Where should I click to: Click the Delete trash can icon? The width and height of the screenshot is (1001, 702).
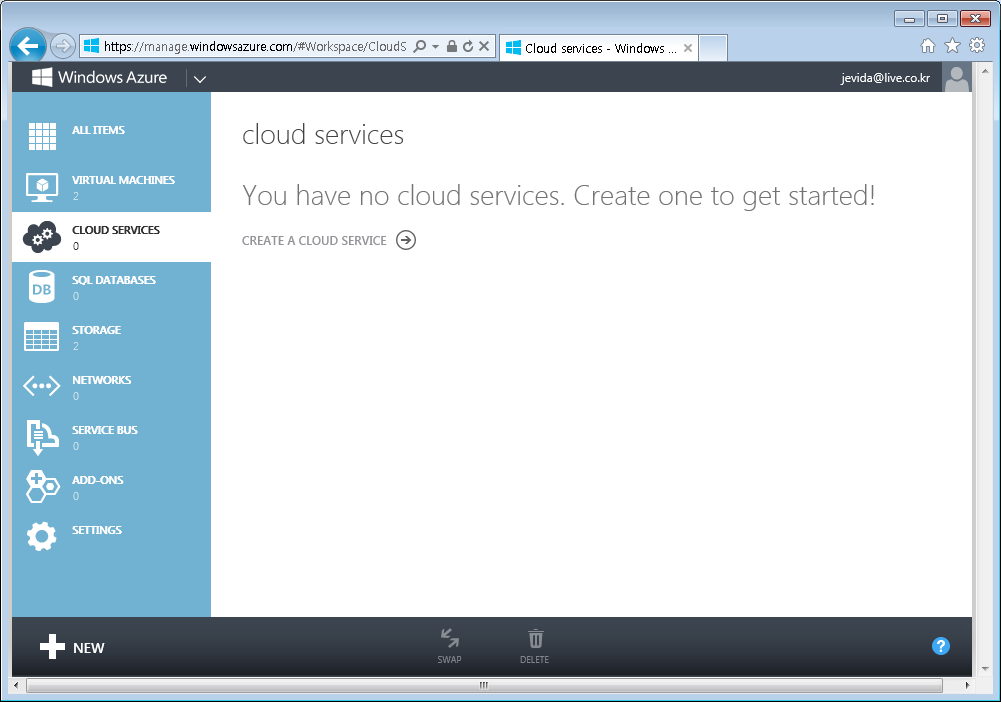pyautogui.click(x=536, y=638)
